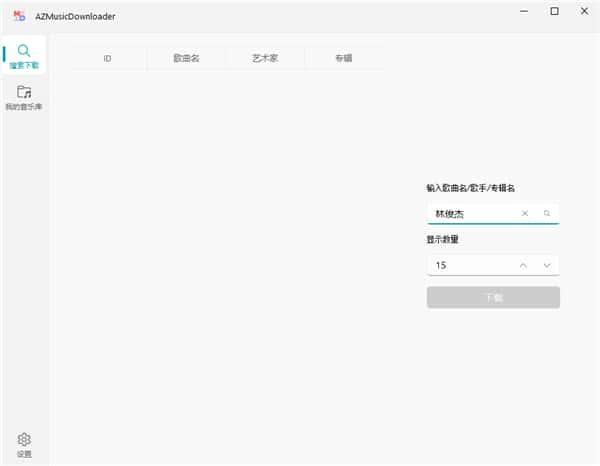
Task: Select the 专辑 column header
Action: pyautogui.click(x=343, y=58)
